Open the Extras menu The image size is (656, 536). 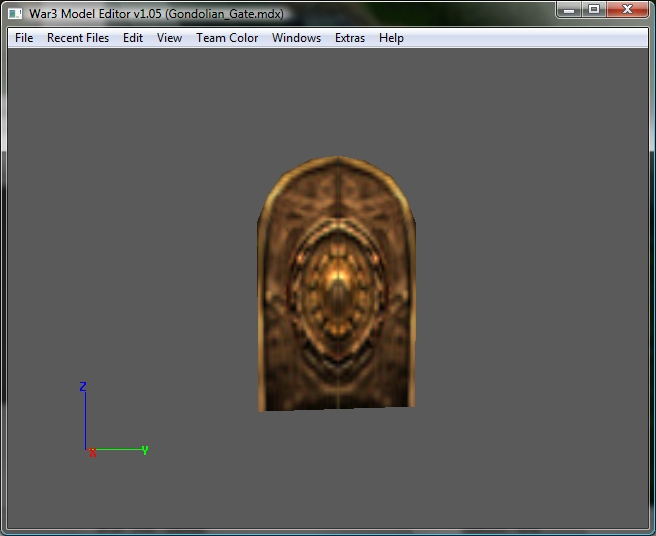[x=350, y=38]
